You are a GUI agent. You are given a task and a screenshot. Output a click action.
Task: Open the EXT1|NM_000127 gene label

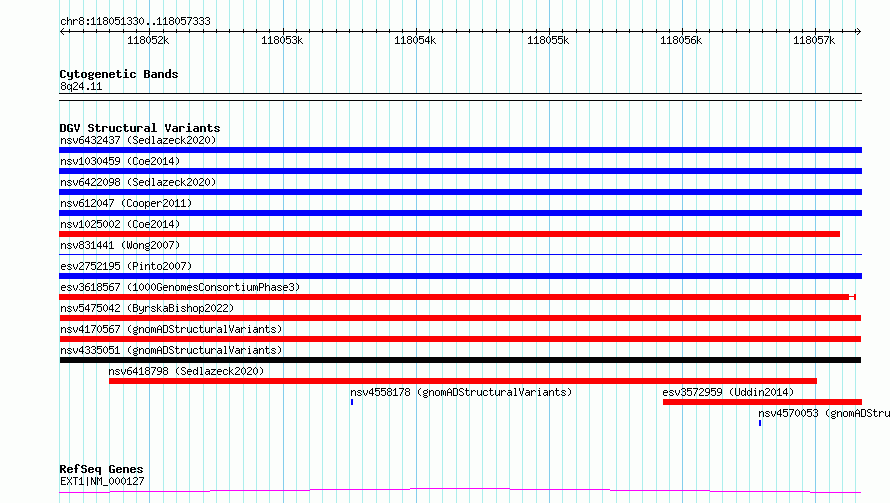point(102,481)
